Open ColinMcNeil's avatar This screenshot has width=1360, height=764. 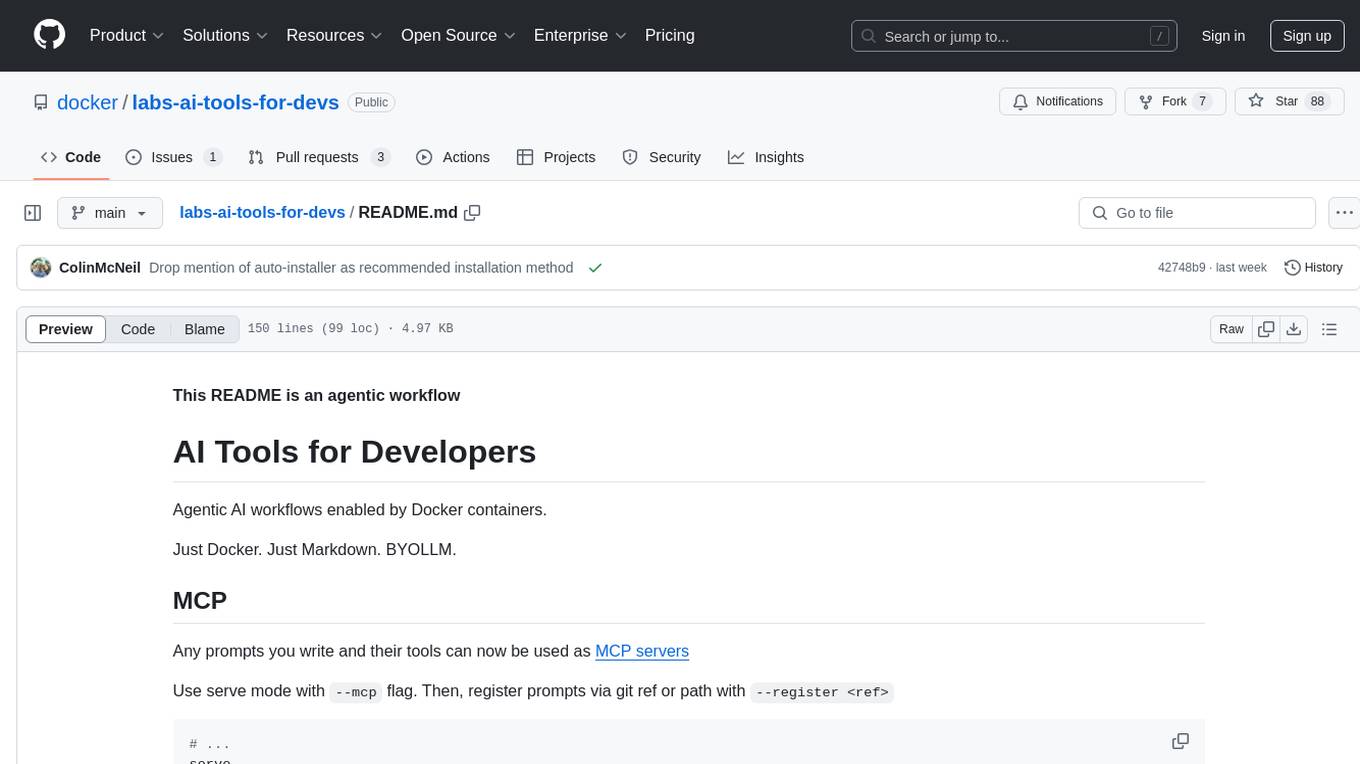tap(41, 267)
